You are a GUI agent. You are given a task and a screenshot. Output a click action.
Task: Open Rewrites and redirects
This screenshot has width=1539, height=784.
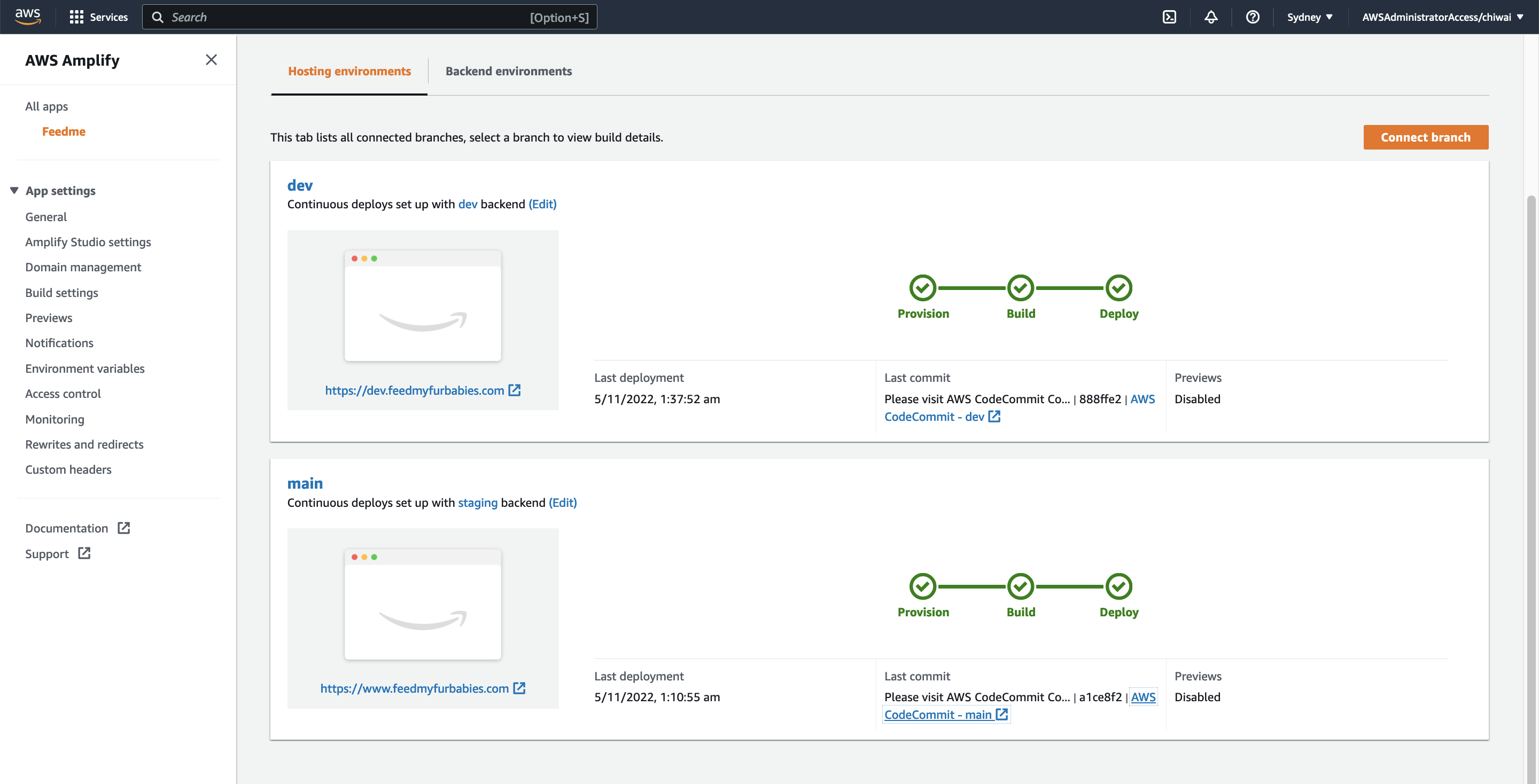tap(84, 444)
